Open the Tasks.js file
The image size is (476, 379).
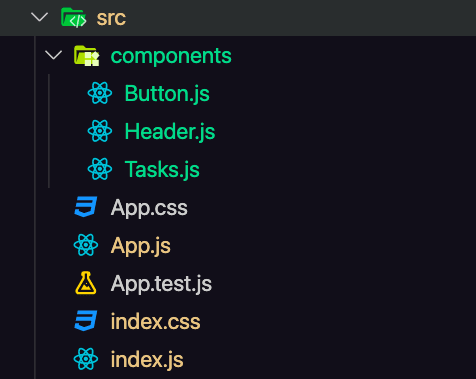(162, 169)
